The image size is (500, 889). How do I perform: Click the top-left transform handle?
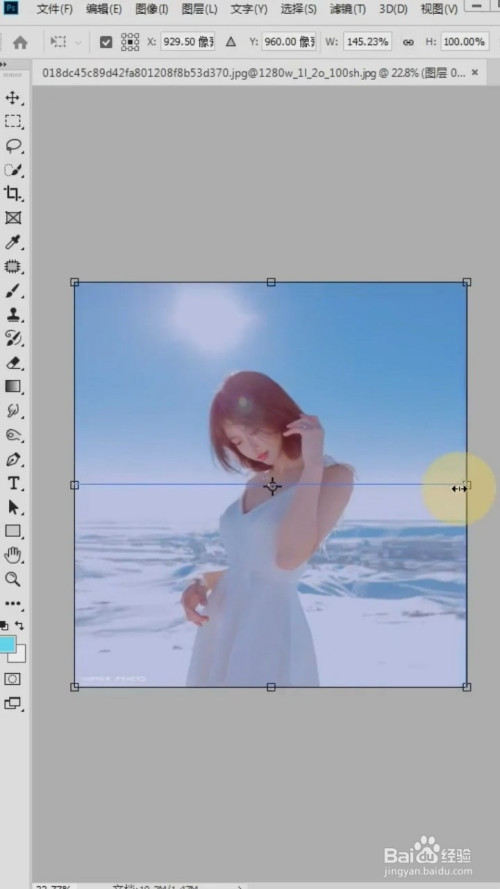coord(74,282)
